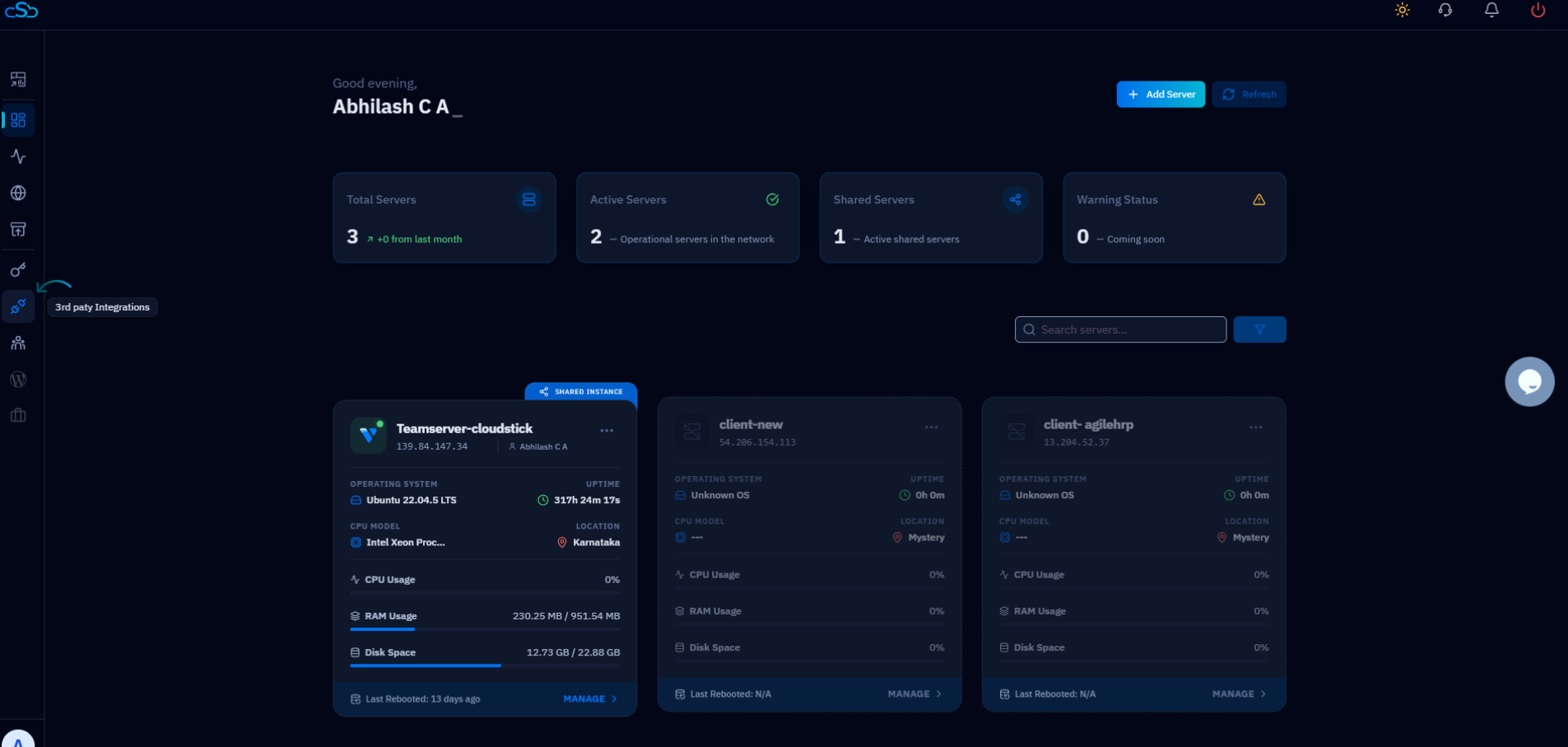Open the team users sidebar icon
The image size is (1568, 747).
(x=18, y=343)
